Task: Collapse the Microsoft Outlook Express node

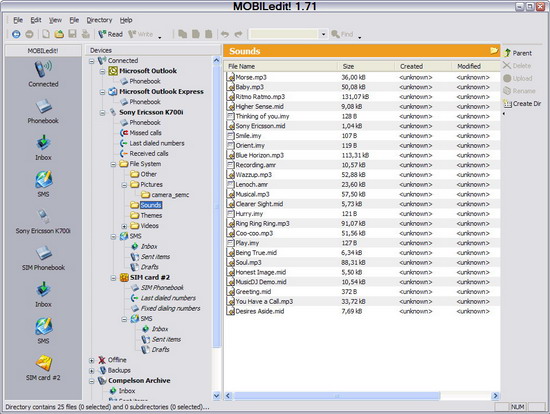Action: pyautogui.click(x=102, y=92)
